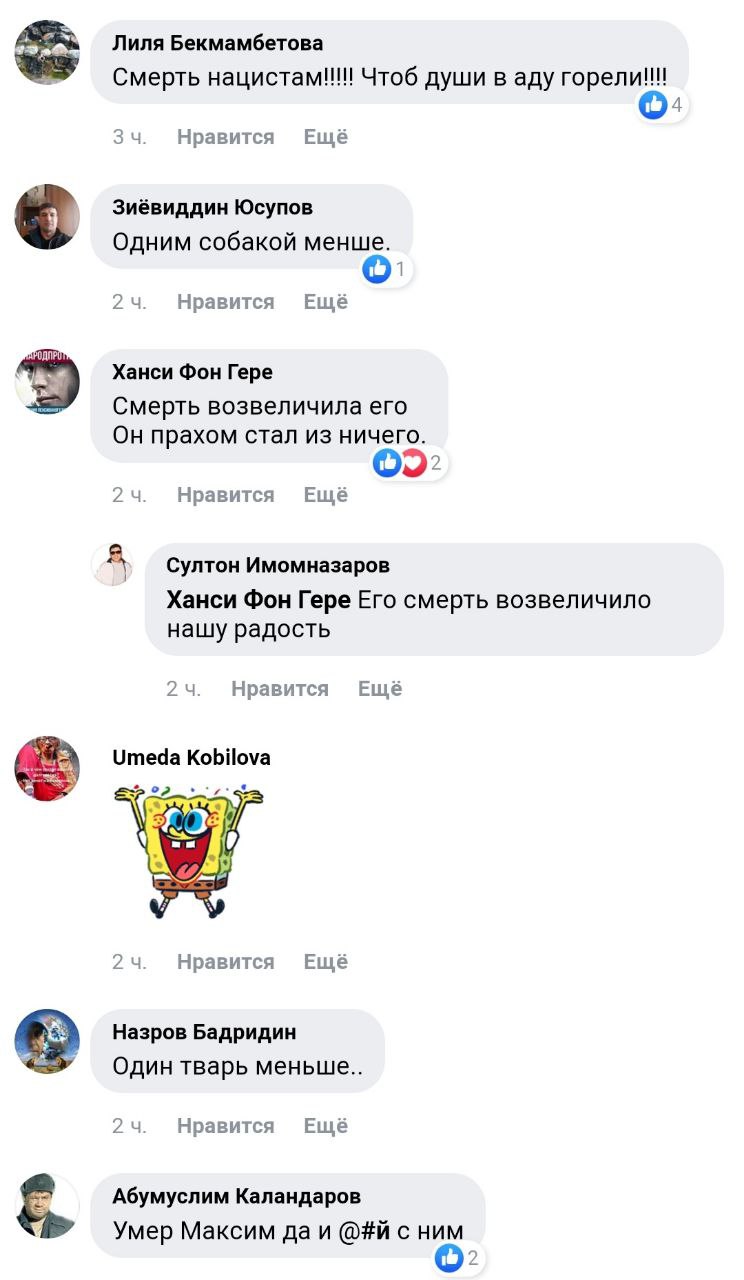Screen dimensions: 744x1280
Task: View like reaction on Зиёвиддин Юсупов's comment
Action: tap(387, 269)
